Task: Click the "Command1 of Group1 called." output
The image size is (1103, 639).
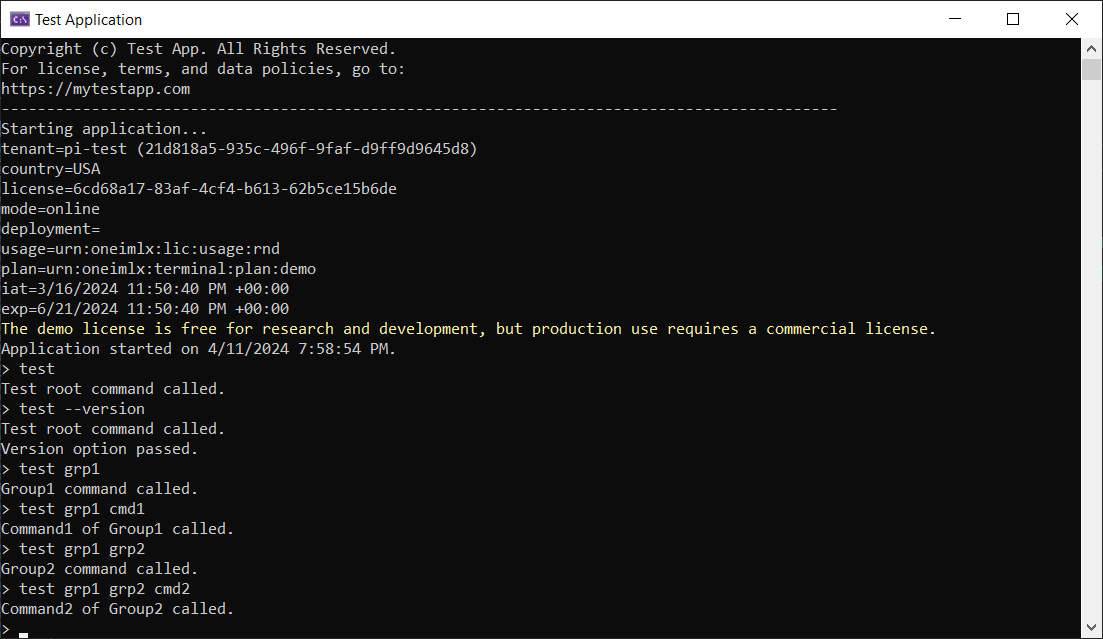Action: point(117,529)
